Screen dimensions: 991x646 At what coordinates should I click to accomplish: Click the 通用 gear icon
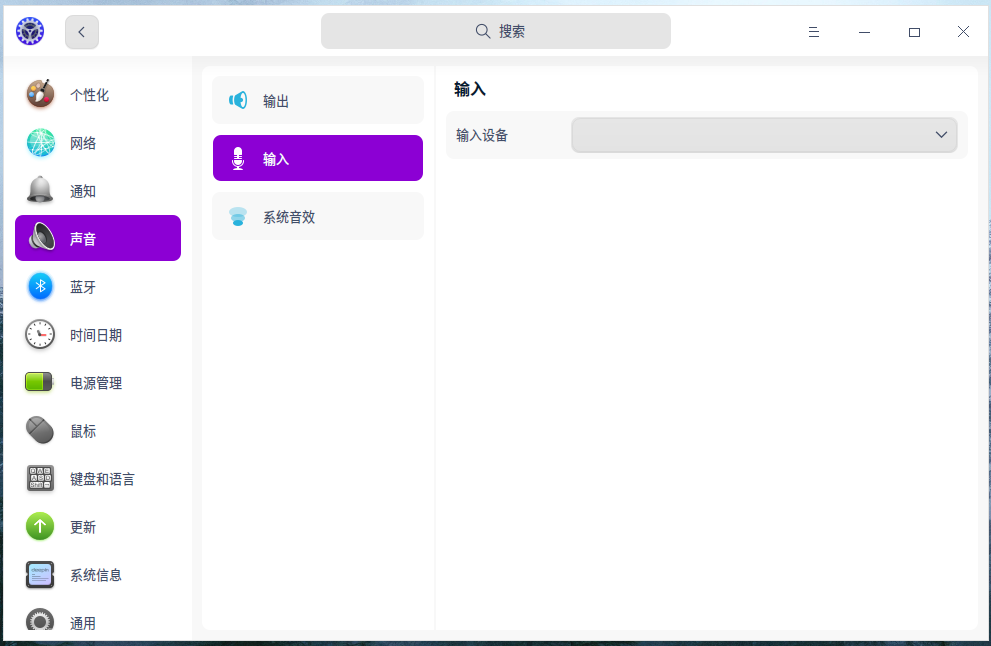(x=40, y=621)
